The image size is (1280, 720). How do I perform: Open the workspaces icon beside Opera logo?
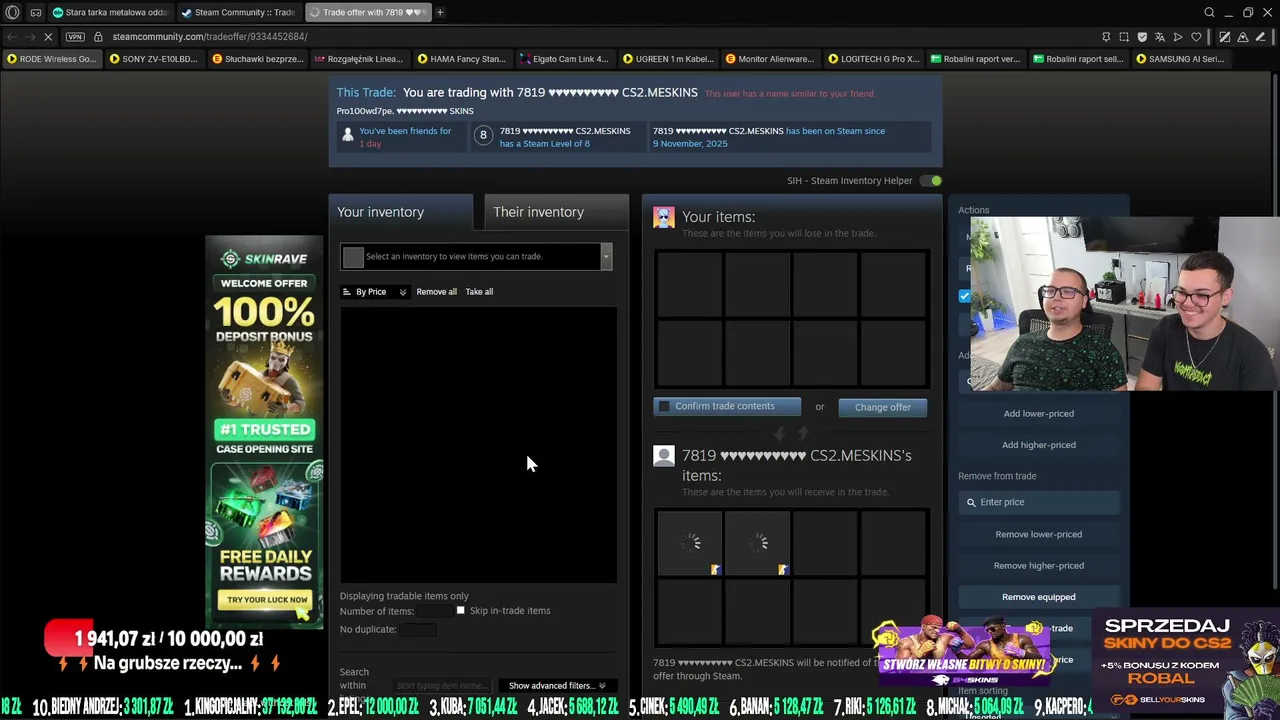tap(36, 13)
